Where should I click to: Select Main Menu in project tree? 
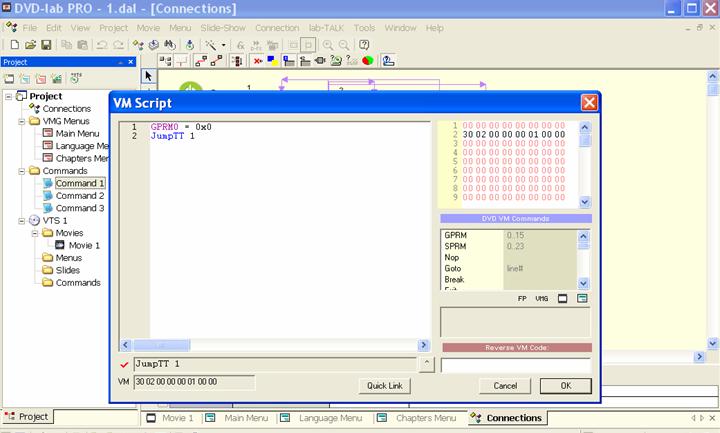pyautogui.click(x=77, y=134)
